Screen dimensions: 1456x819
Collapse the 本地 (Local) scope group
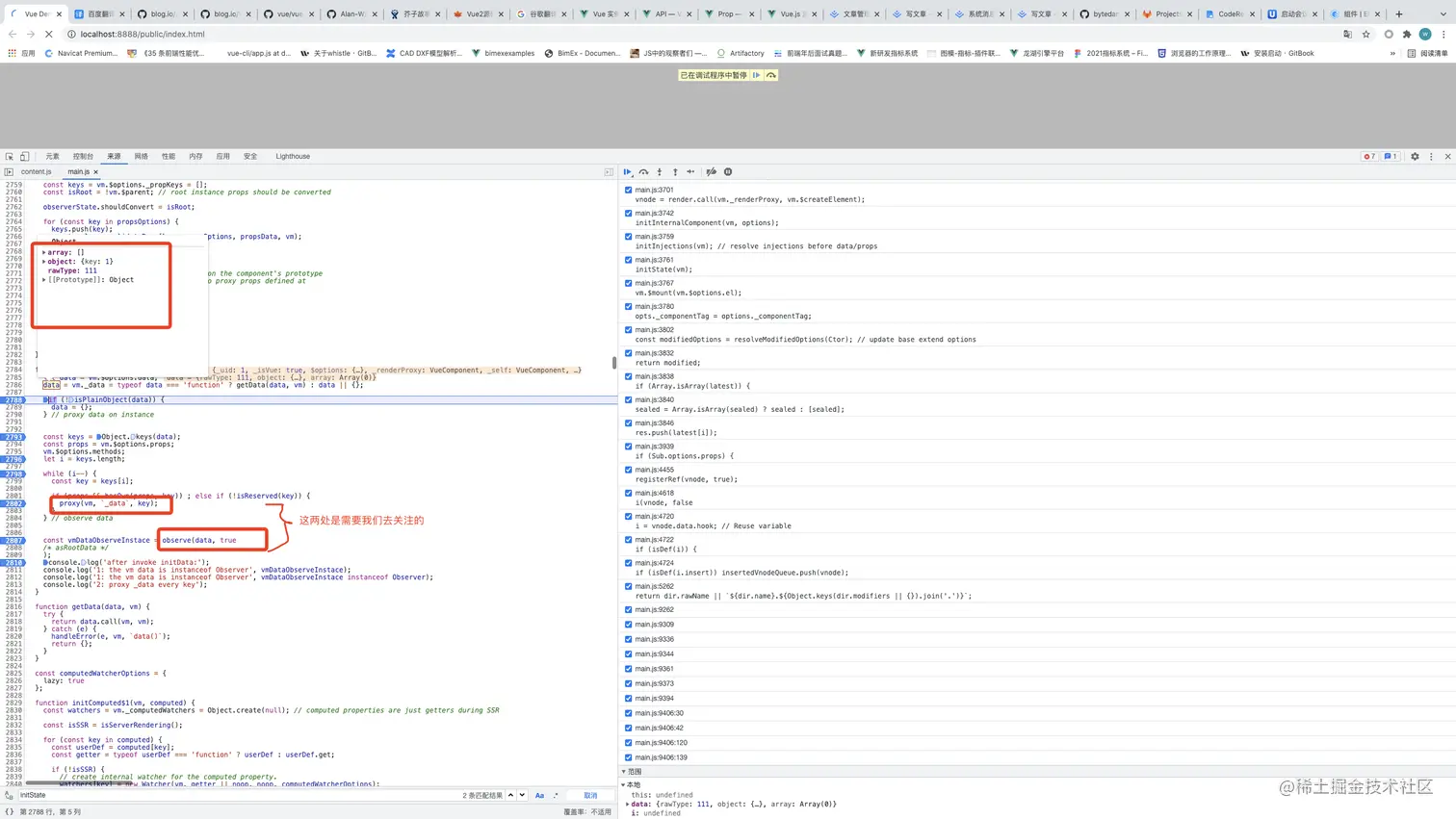point(624,785)
